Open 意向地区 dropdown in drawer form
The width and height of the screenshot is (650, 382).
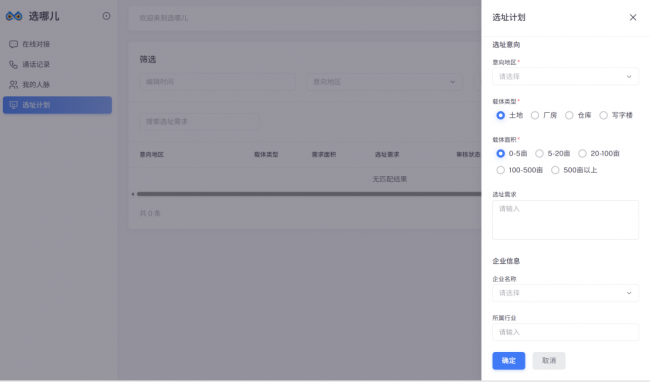(565, 77)
